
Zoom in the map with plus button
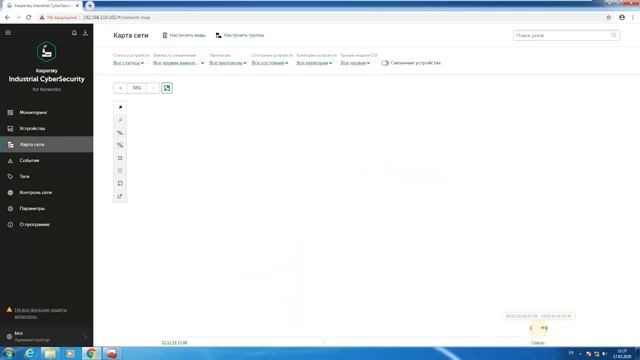[x=120, y=88]
